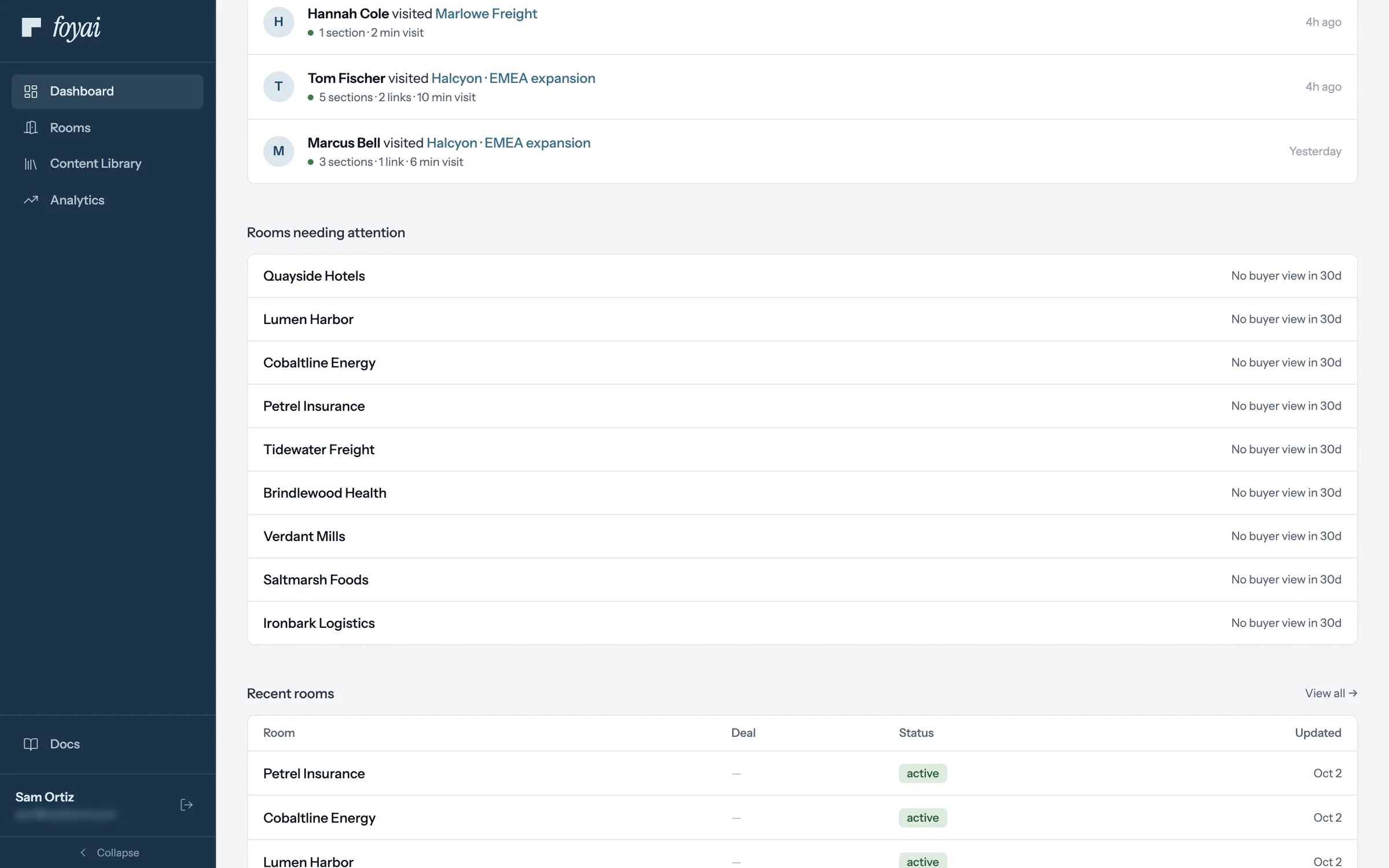1389x868 pixels.
Task: Click the Docs book icon
Action: tap(31, 744)
